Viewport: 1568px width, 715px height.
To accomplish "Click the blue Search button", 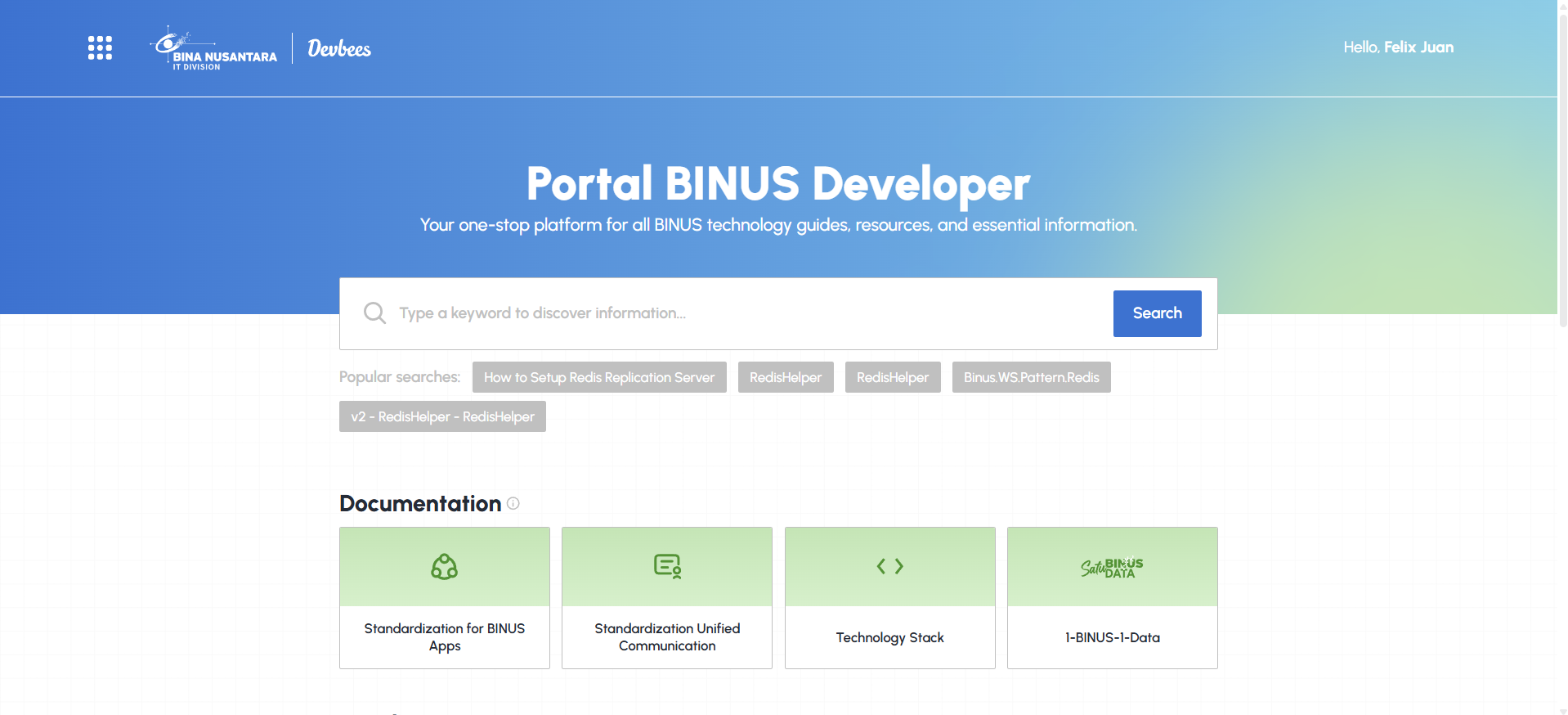I will point(1158,313).
